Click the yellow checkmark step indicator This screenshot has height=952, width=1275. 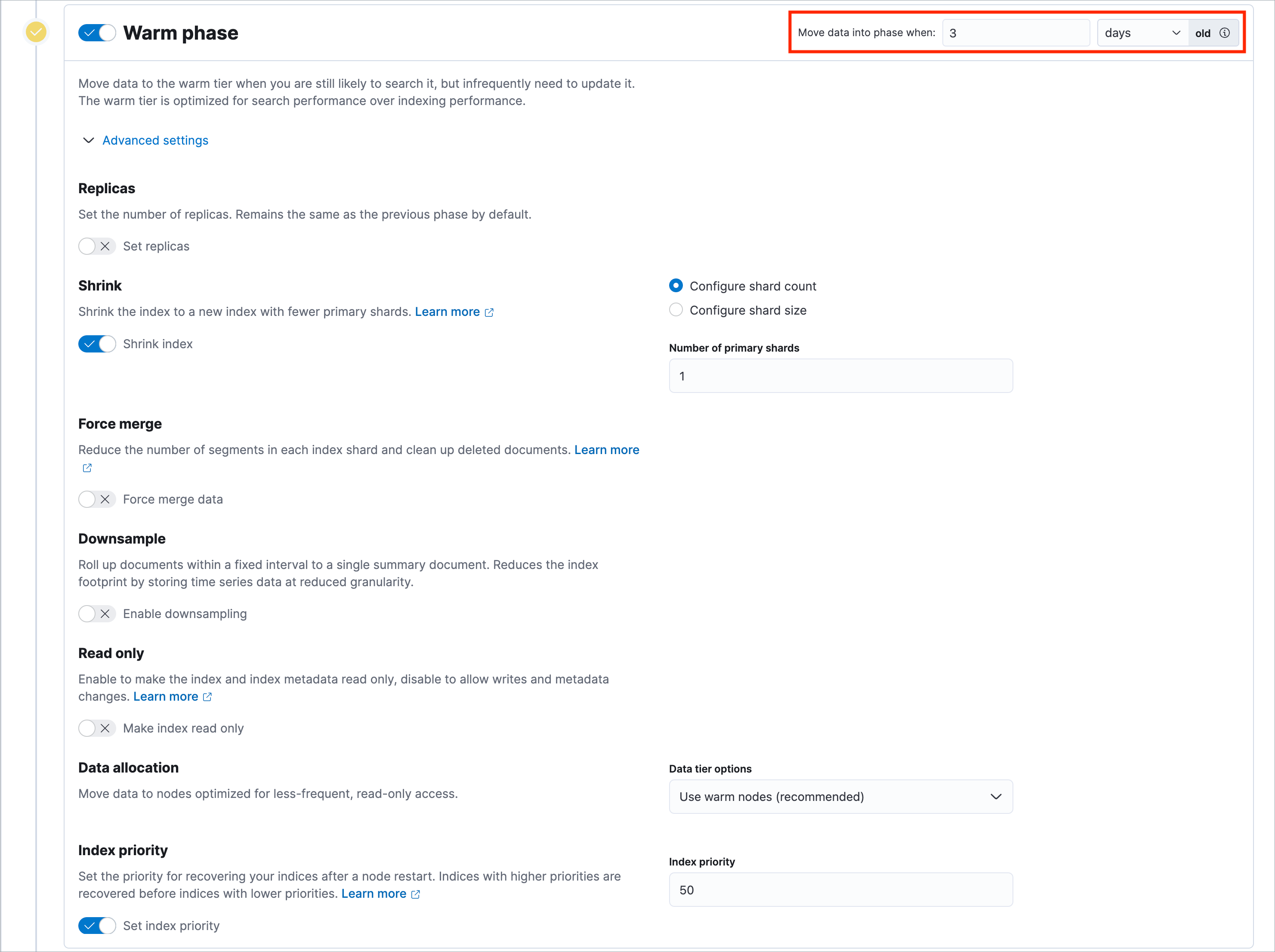point(36,32)
